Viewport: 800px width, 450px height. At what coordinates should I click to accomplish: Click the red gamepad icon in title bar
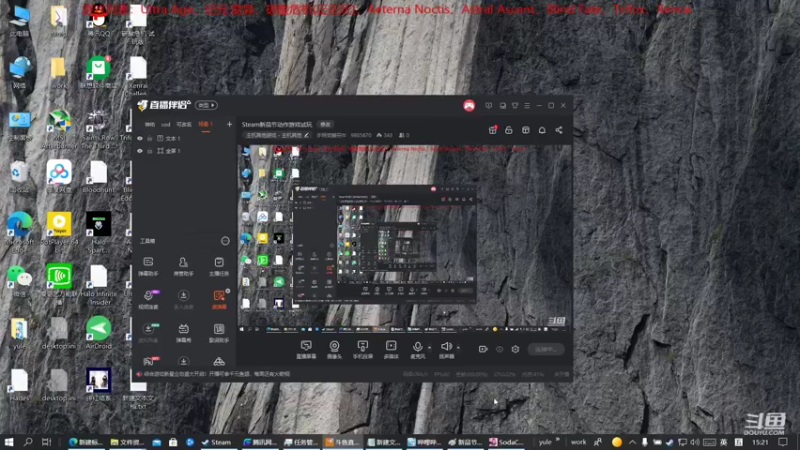pos(469,106)
